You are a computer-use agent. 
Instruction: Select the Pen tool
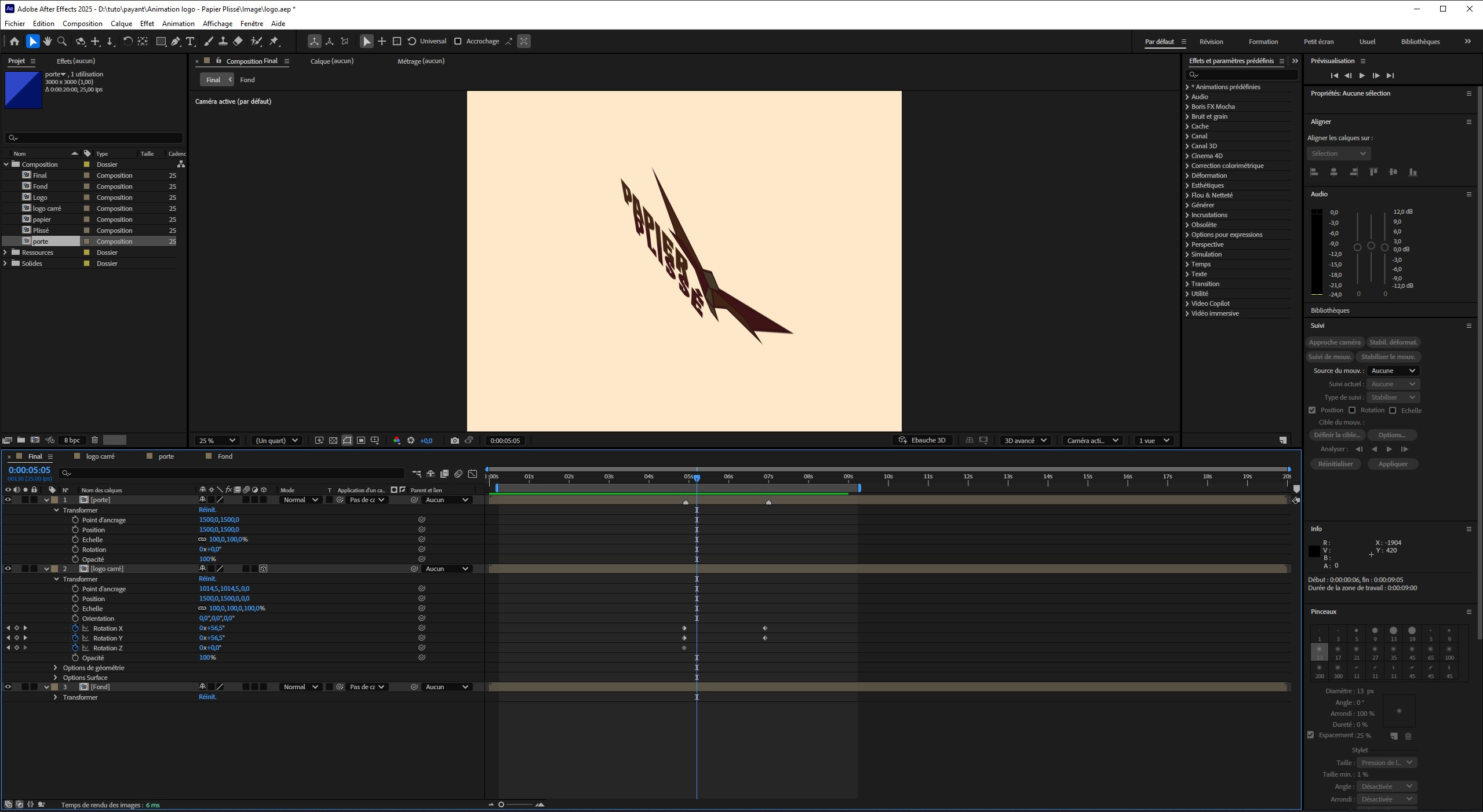click(x=175, y=41)
